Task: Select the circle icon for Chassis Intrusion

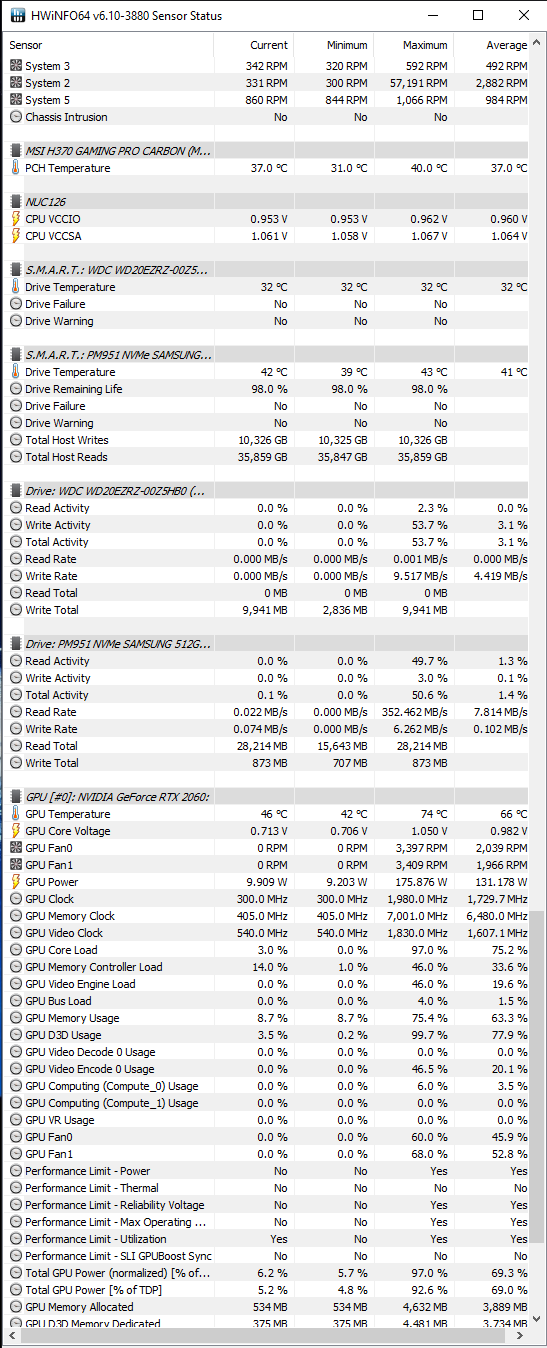Action: point(15,117)
